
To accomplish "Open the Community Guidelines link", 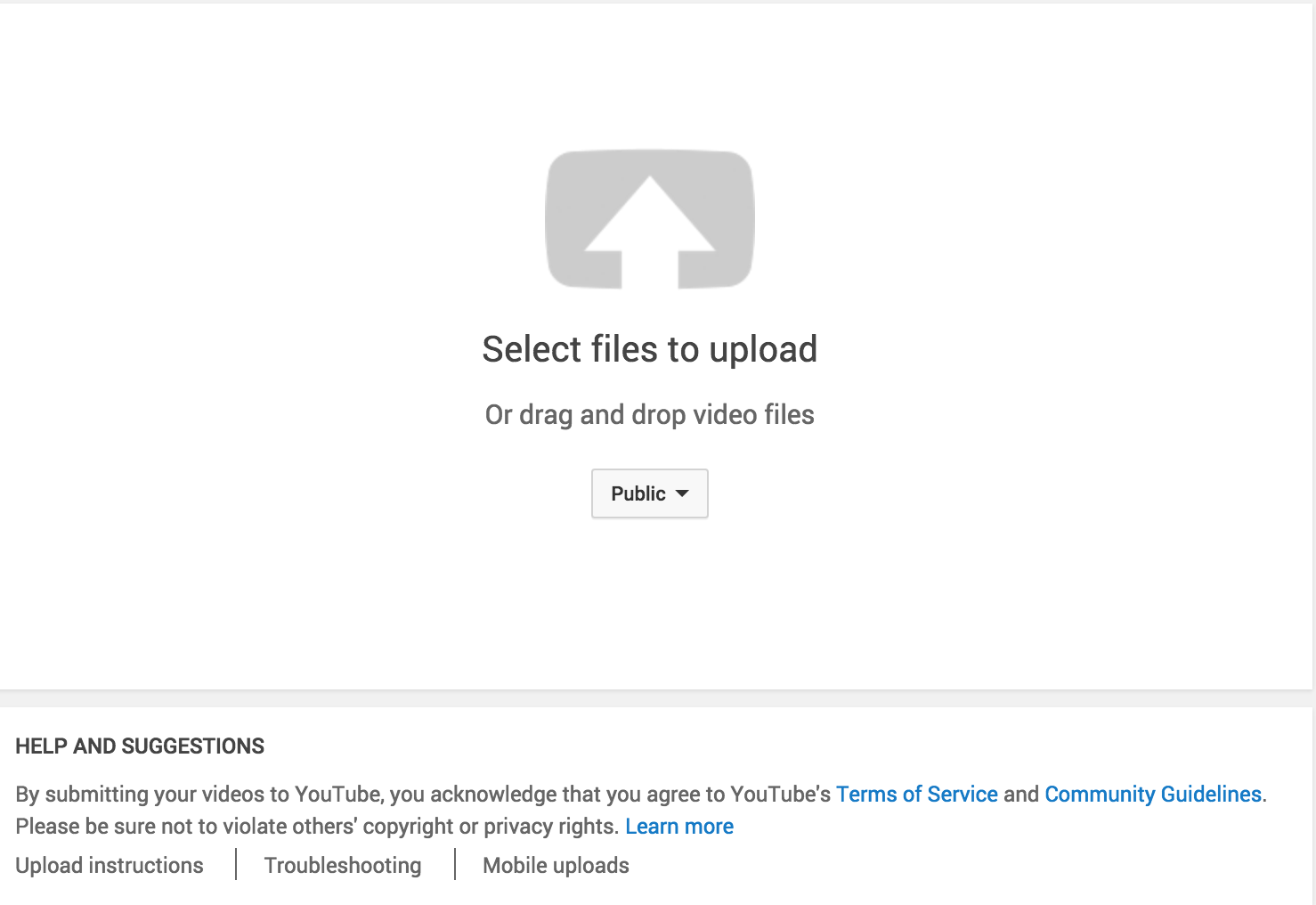I will click(x=1153, y=795).
